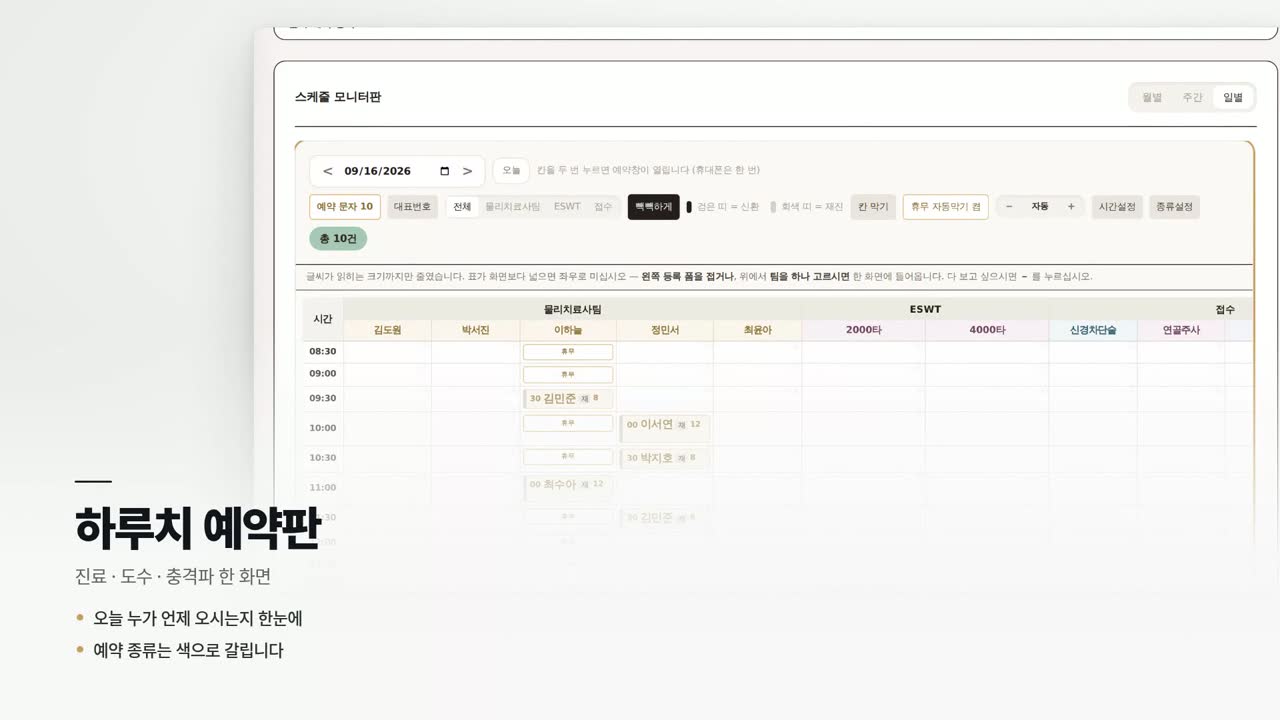Viewport: 1280px width, 720px height.
Task: Open the calendar picker icon in the date field
Action: tap(445, 171)
